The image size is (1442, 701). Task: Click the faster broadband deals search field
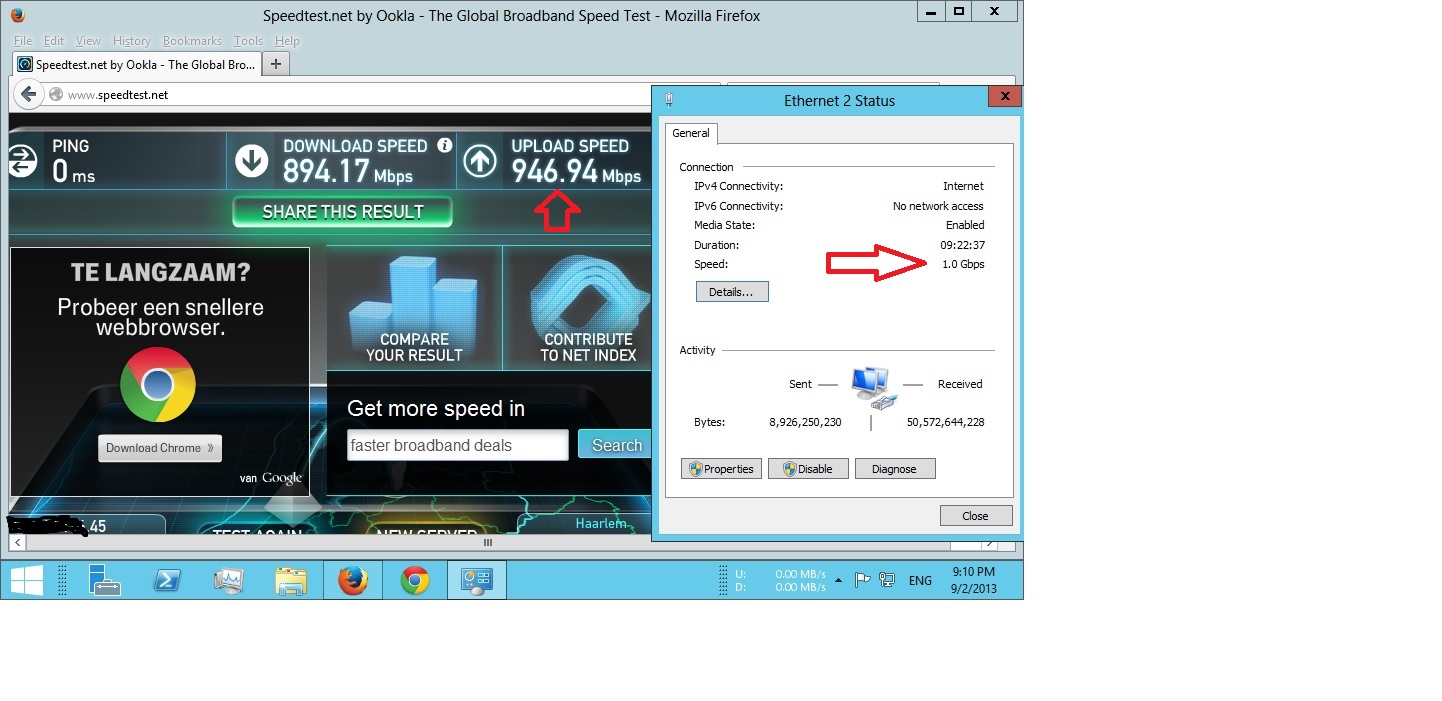coord(458,446)
